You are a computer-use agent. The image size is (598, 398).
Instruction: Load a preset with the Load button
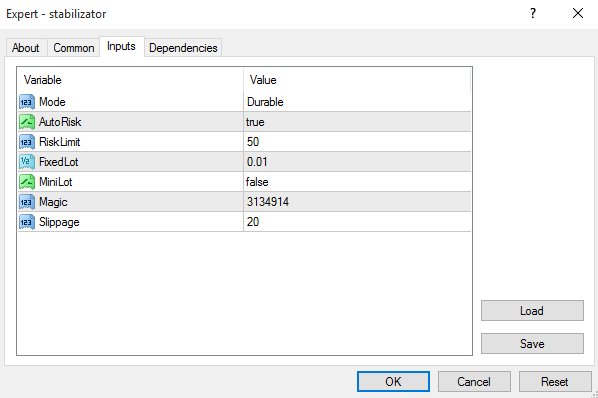532,311
